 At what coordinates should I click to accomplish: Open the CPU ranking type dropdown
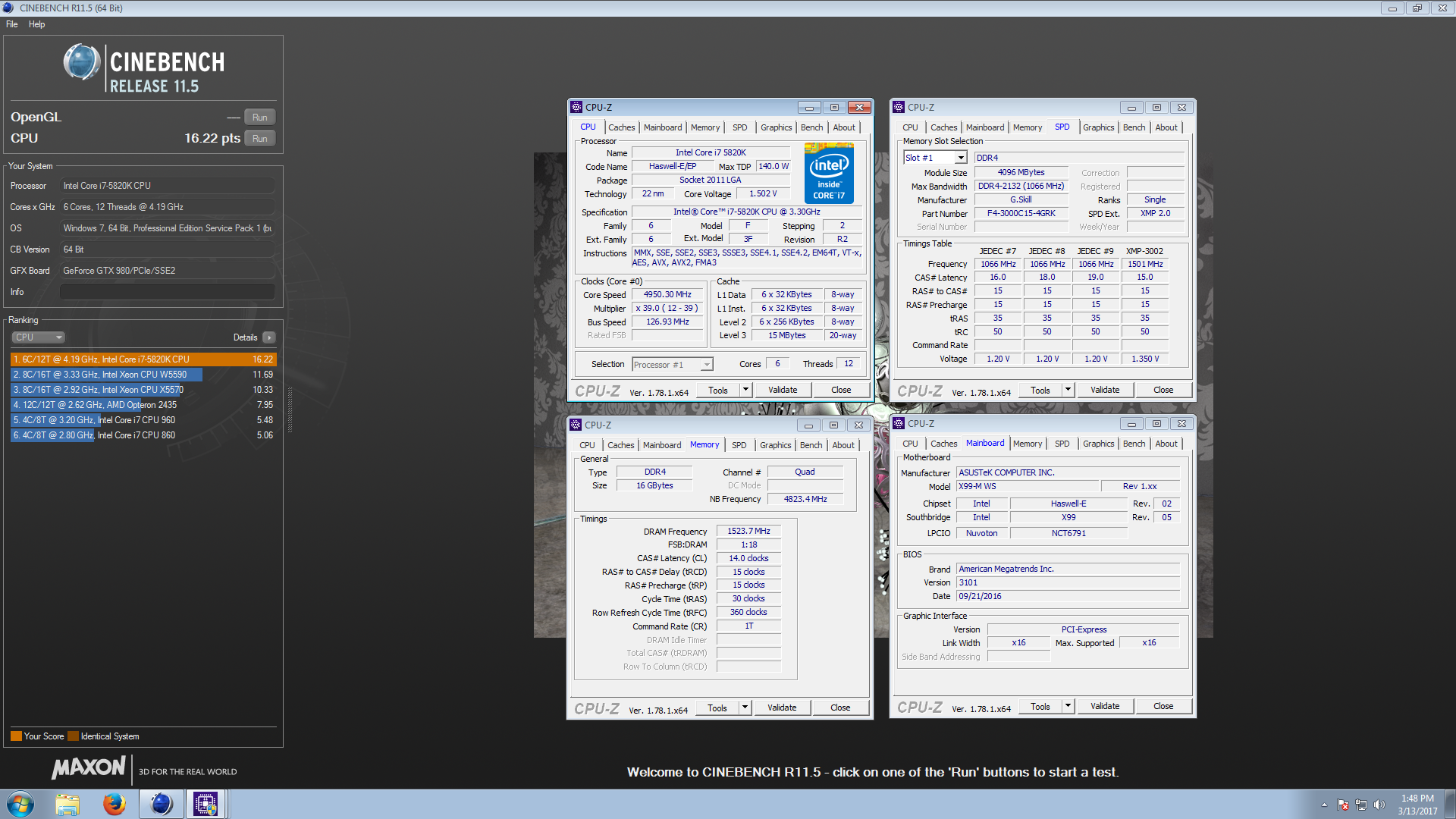[x=38, y=337]
